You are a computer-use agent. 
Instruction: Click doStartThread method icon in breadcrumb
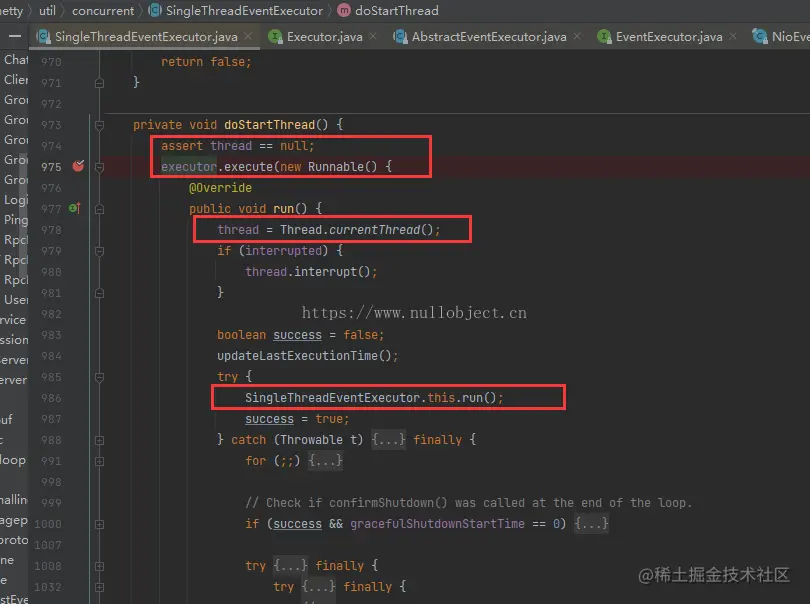[x=344, y=10]
